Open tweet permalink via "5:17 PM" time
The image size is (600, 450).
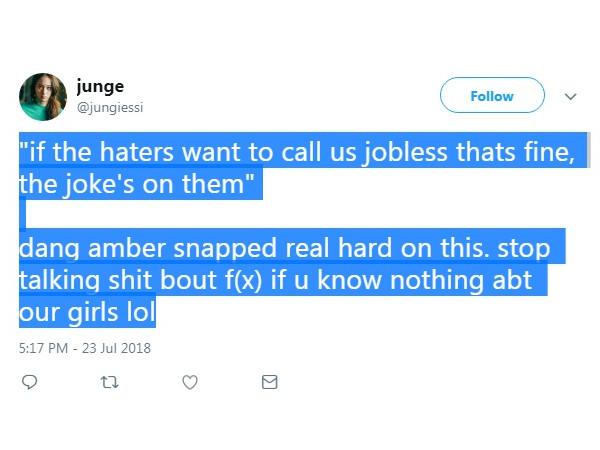(43, 348)
